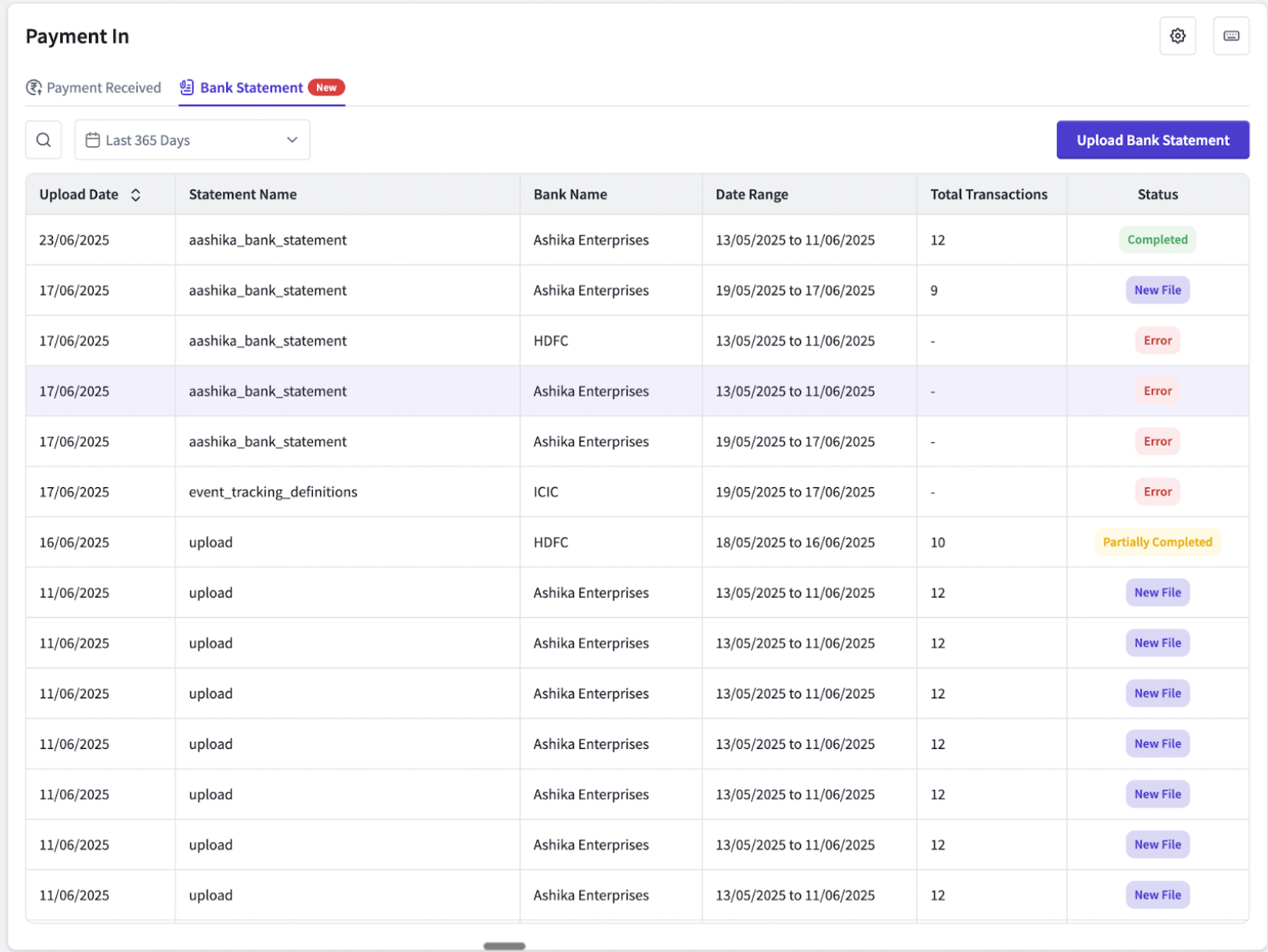Viewport: 1268px width, 952px height.
Task: Click the Completed status badge
Action: click(x=1156, y=240)
